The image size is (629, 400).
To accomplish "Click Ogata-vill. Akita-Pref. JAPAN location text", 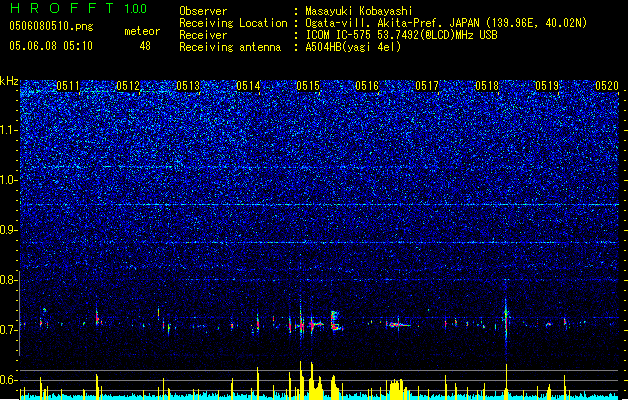I will coord(446,23).
